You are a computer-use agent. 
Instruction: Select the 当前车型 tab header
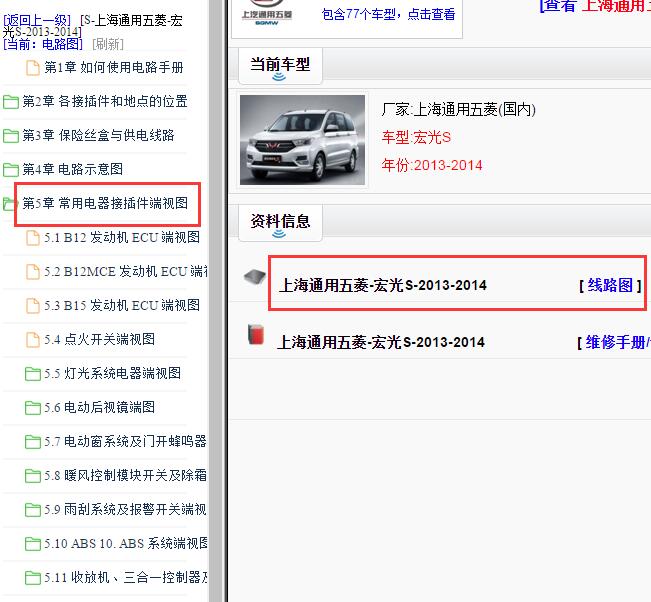(280, 66)
